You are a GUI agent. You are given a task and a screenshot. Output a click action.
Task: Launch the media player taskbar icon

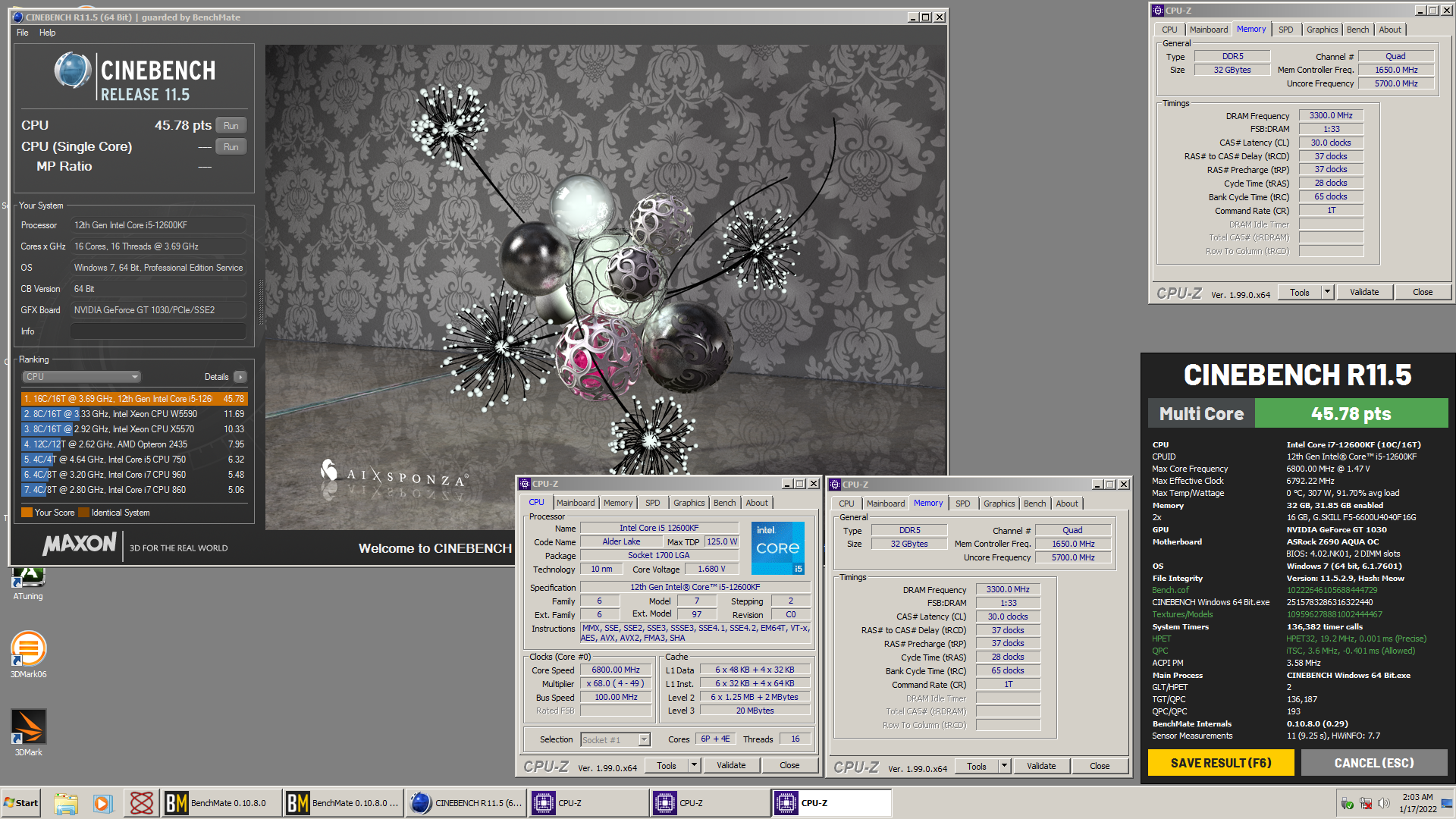click(x=102, y=803)
